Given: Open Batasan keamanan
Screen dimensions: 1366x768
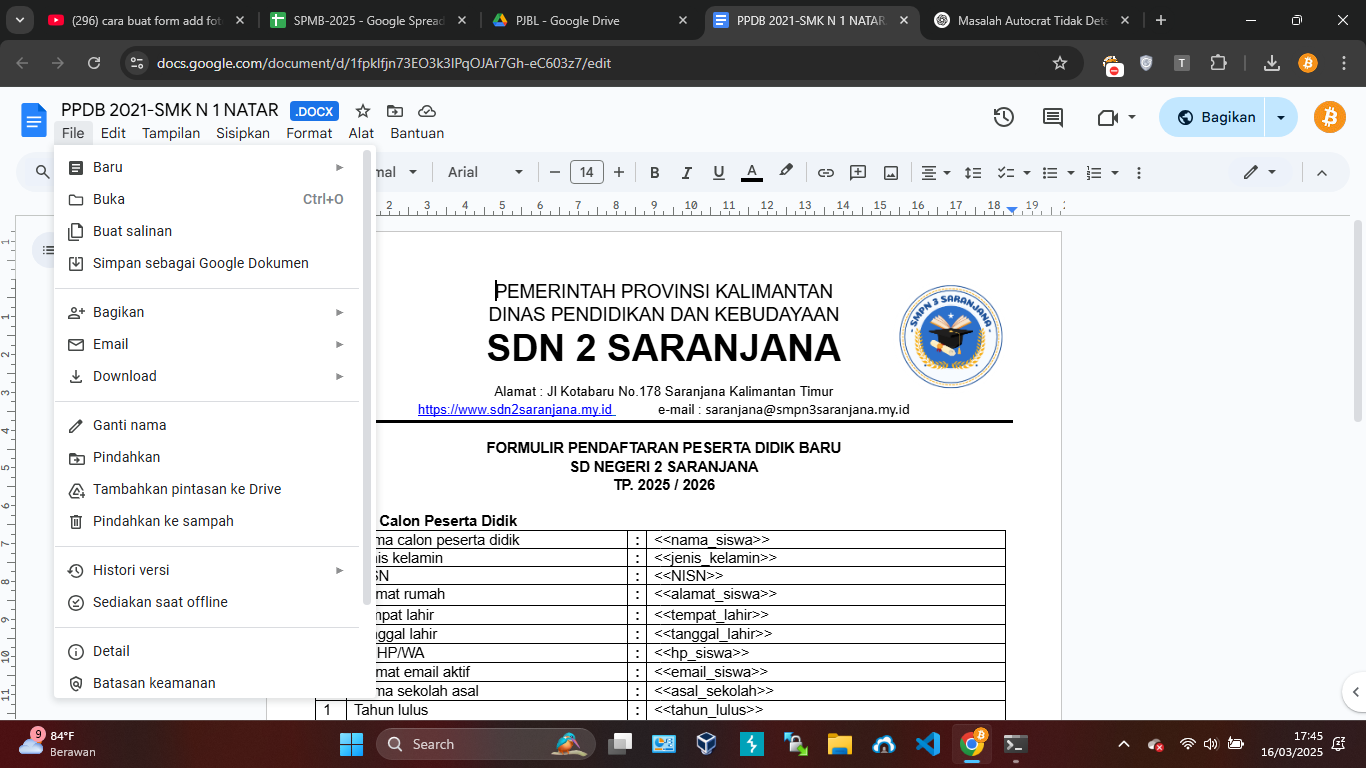Looking at the screenshot, I should [207, 683].
